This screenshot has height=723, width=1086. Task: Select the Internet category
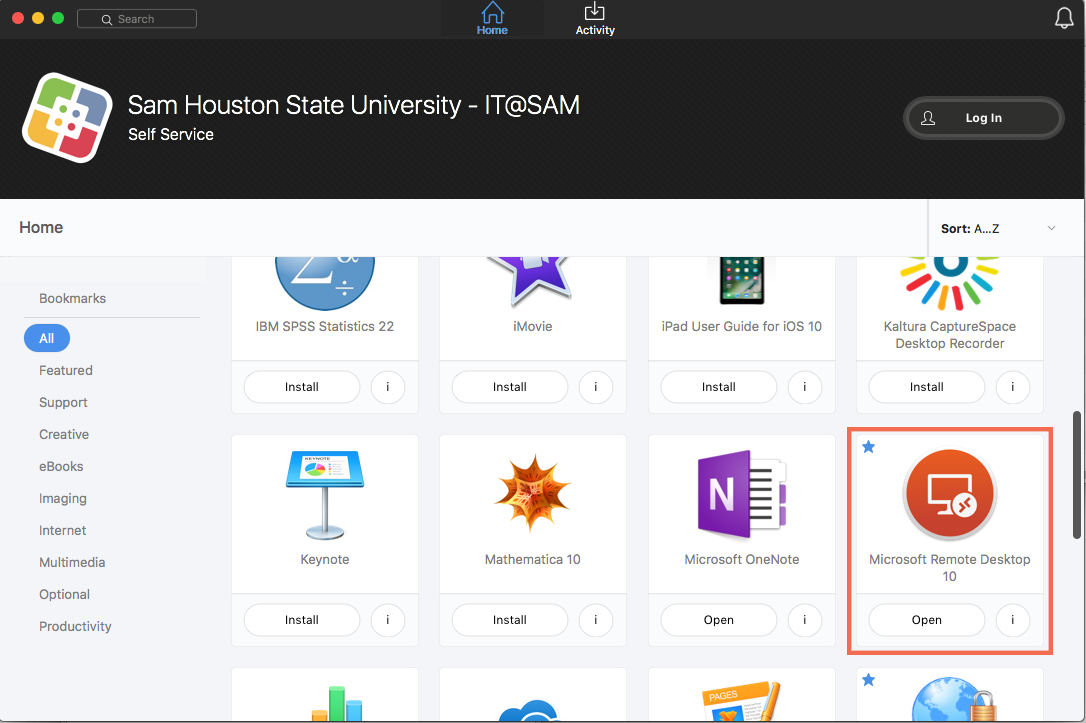62,530
